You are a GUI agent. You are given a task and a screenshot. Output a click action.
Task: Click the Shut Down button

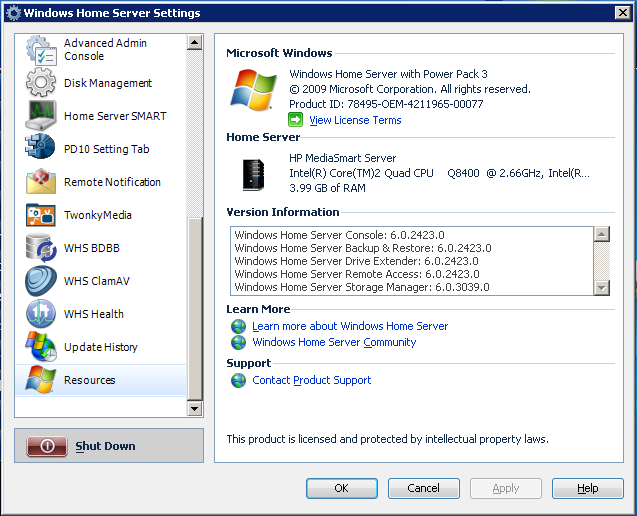[109, 445]
